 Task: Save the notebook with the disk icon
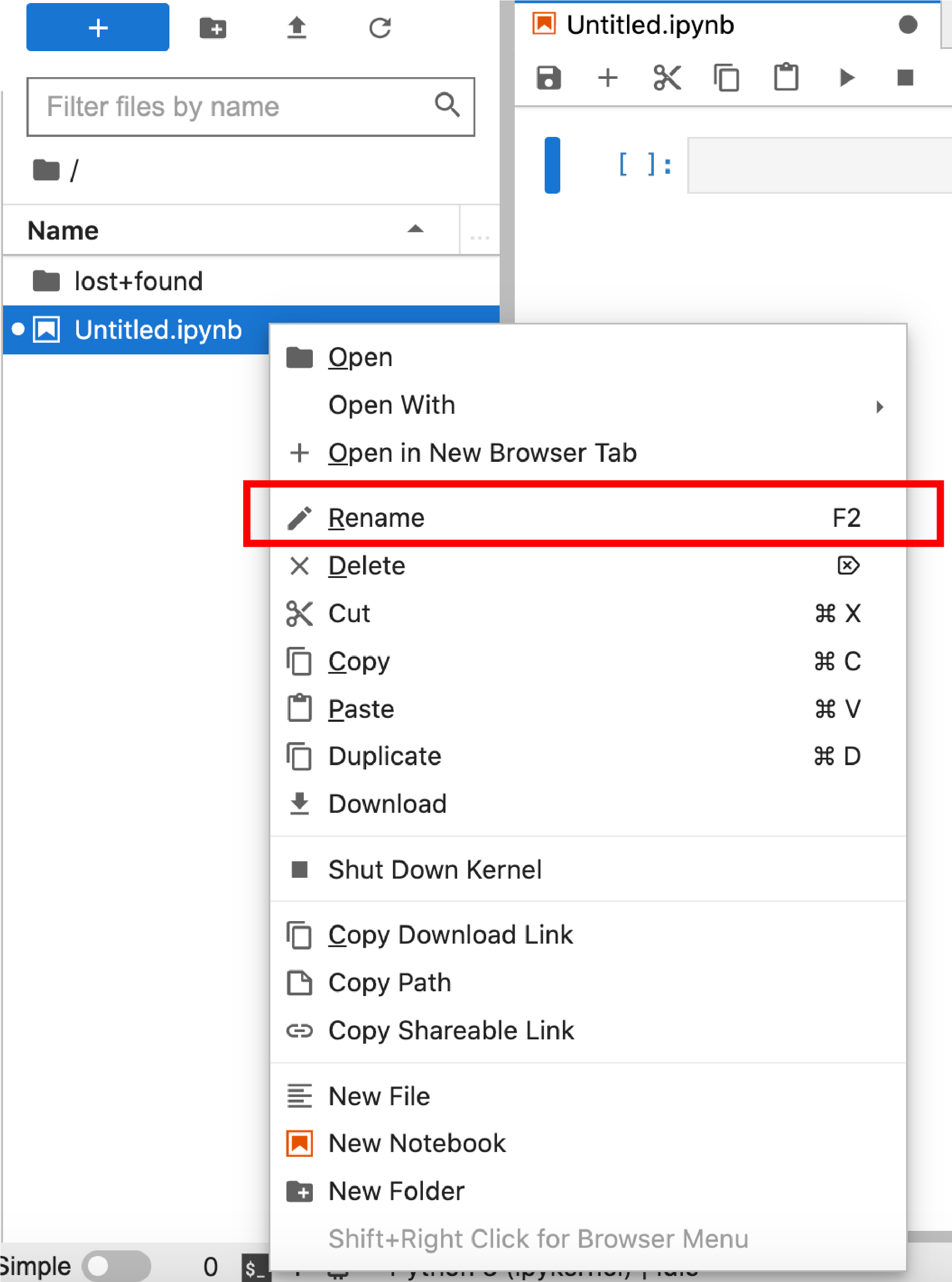click(x=549, y=77)
